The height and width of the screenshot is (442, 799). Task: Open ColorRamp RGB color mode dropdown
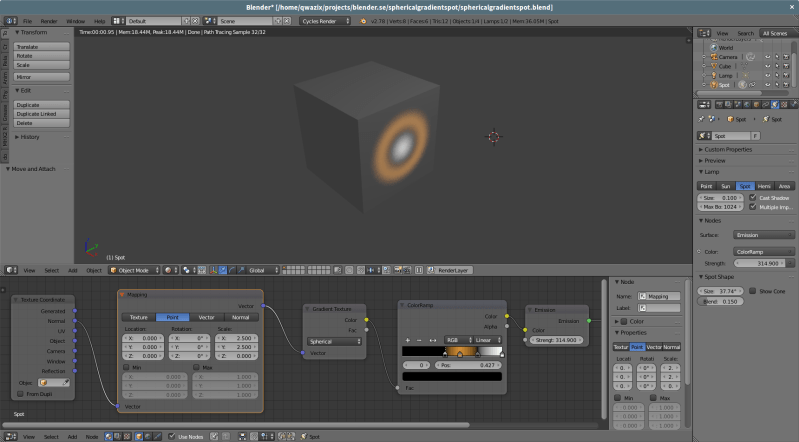coord(458,340)
